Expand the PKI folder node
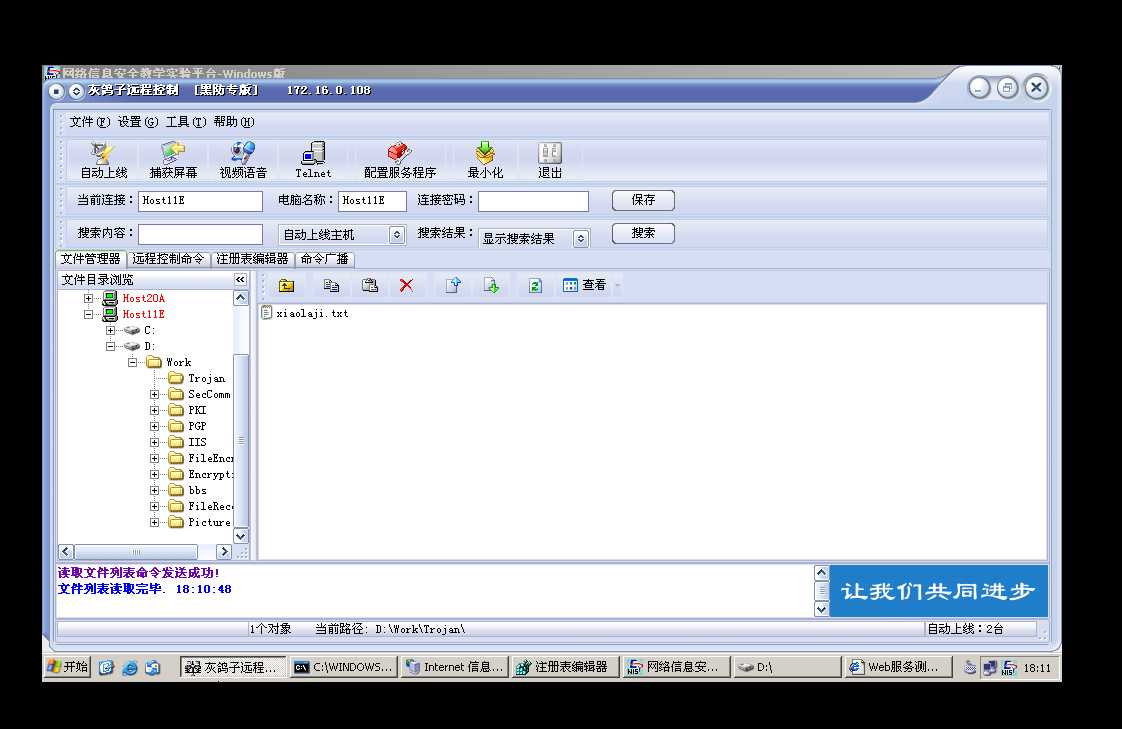Image resolution: width=1122 pixels, height=729 pixels. pos(155,411)
